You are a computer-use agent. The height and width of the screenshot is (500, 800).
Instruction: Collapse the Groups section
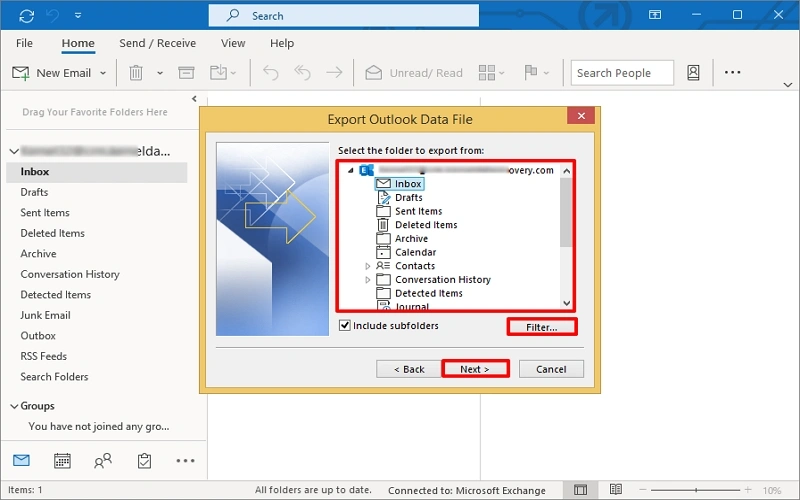pyautogui.click(x=14, y=406)
